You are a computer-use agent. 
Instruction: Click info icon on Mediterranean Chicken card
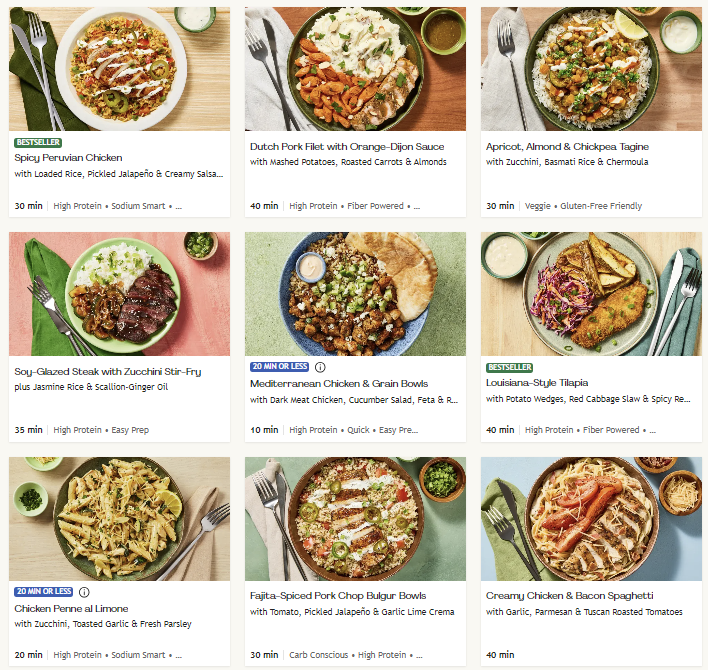320,367
